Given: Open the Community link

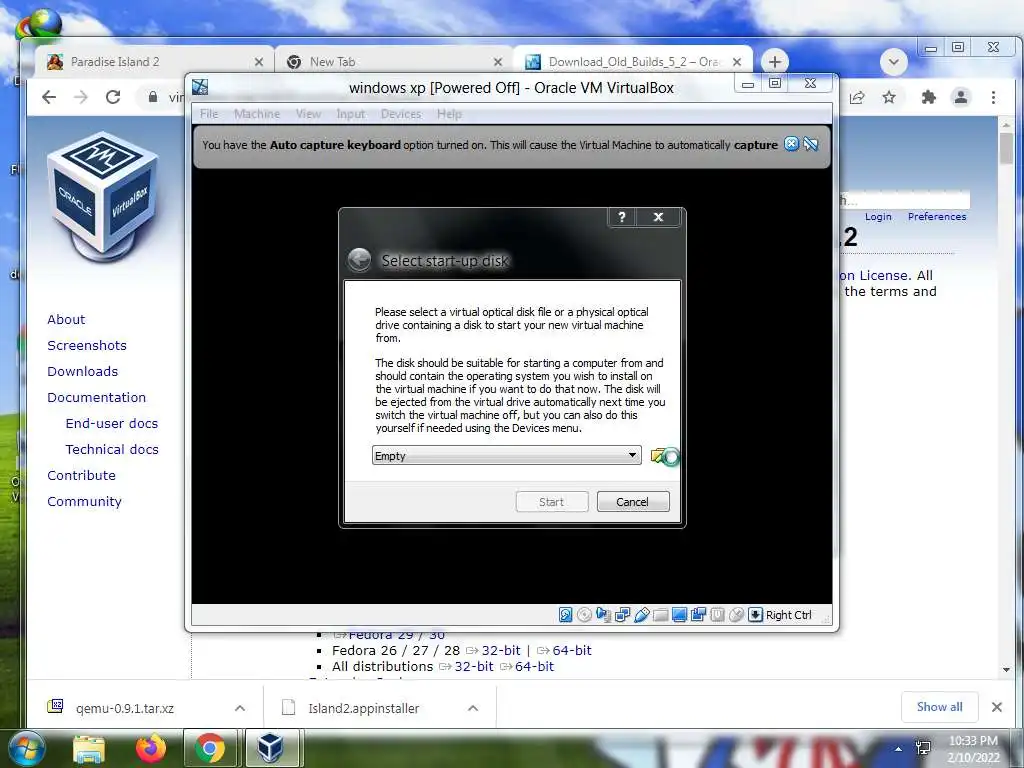Looking at the screenshot, I should pos(84,502).
